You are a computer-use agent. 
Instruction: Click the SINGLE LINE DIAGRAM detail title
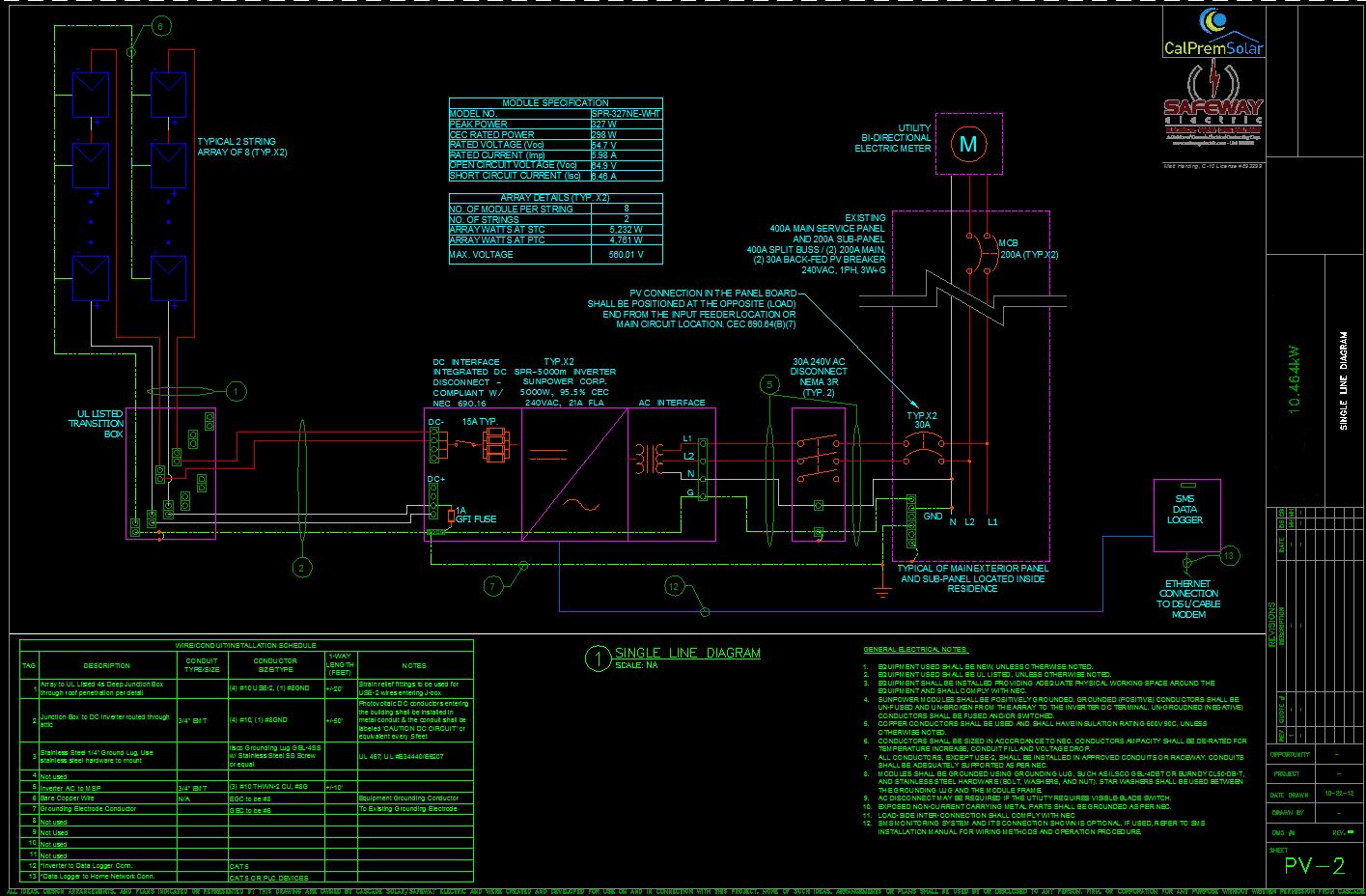tap(687, 654)
